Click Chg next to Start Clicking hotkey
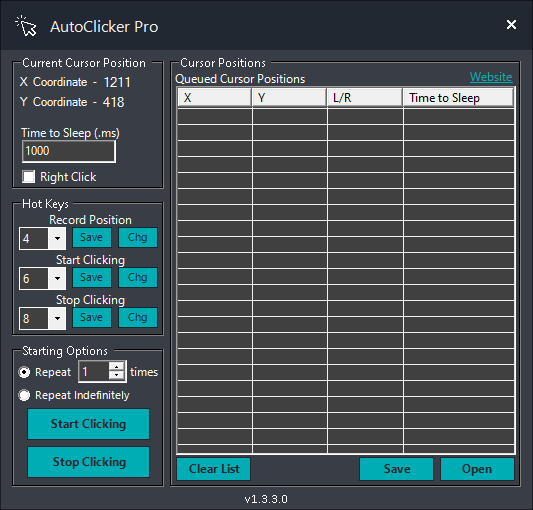Viewport: 533px width, 510px height. point(138,277)
